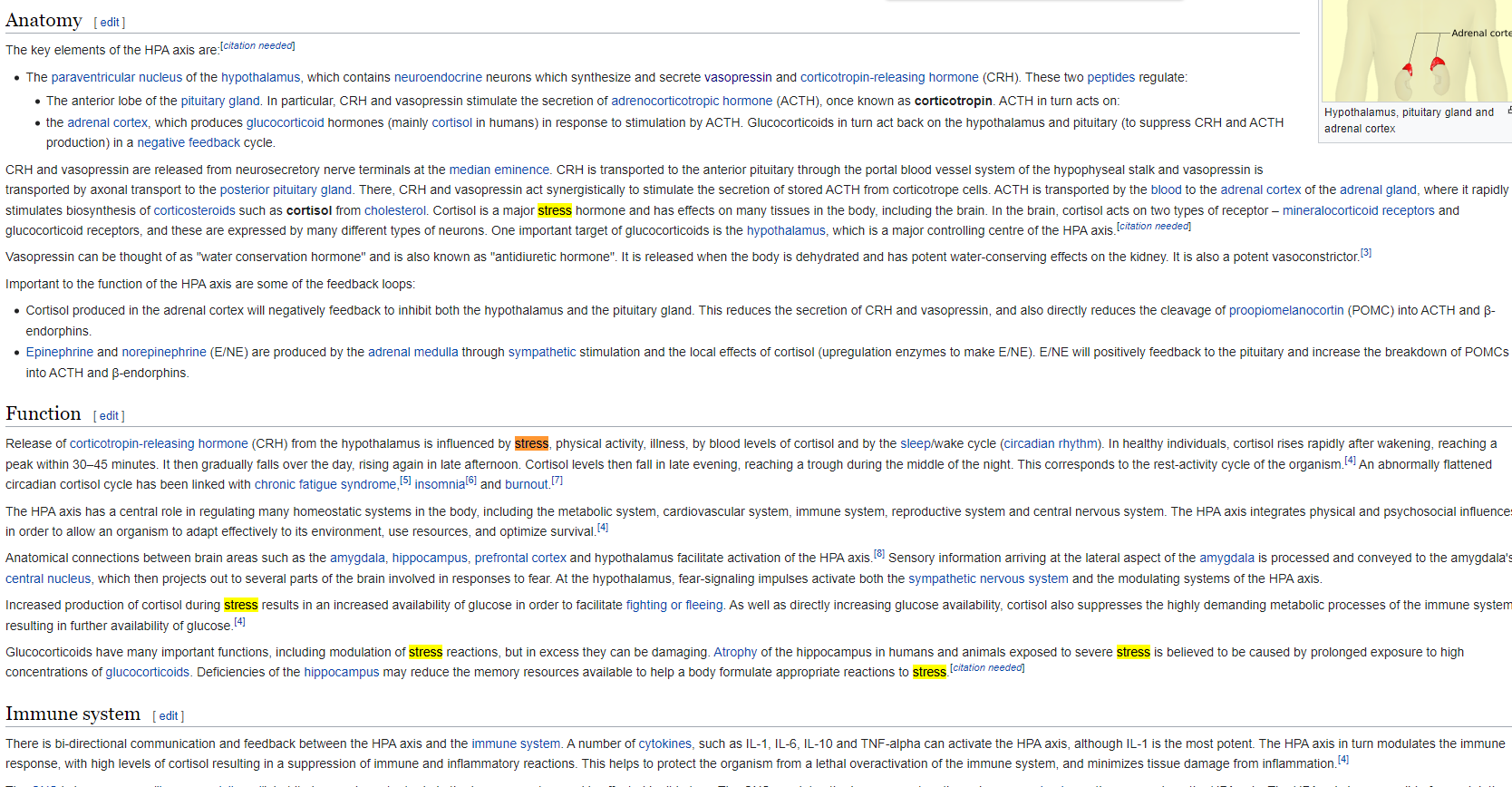Open the sympathetic link near adrenal medulla
The width and height of the screenshot is (1512, 787).
pyautogui.click(x=542, y=352)
